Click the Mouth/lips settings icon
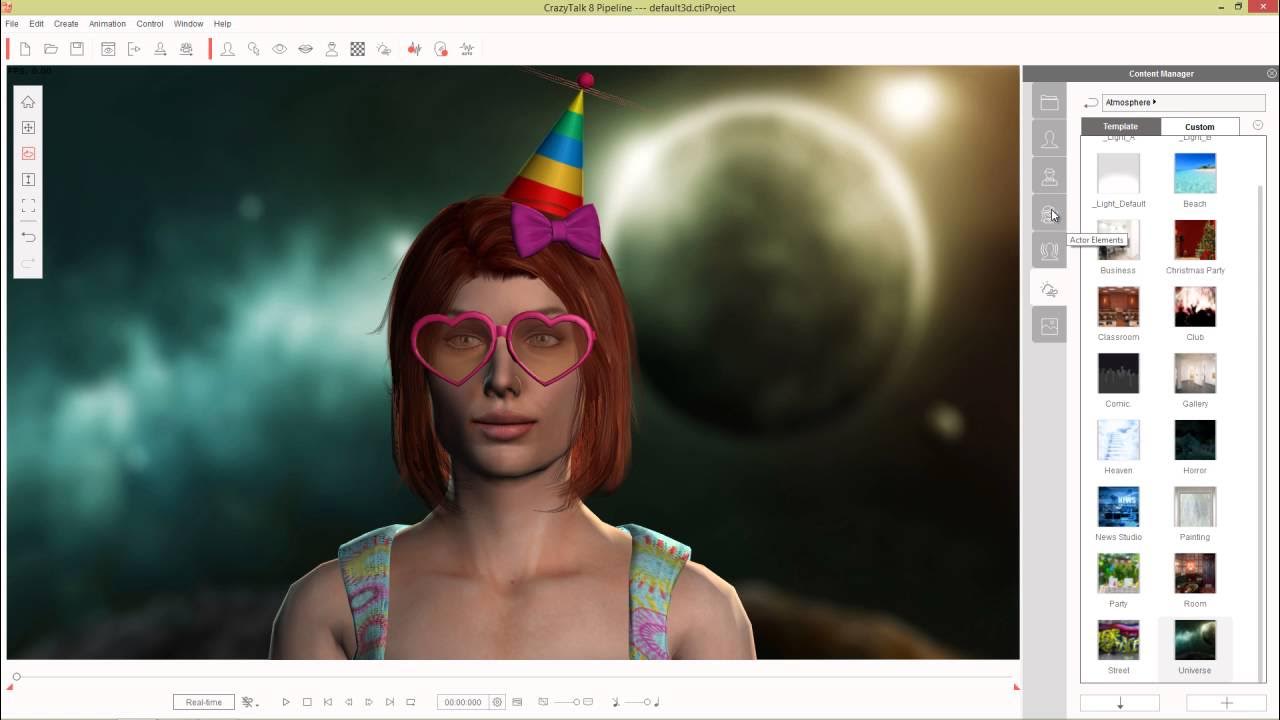This screenshot has width=1280, height=720. point(306,49)
